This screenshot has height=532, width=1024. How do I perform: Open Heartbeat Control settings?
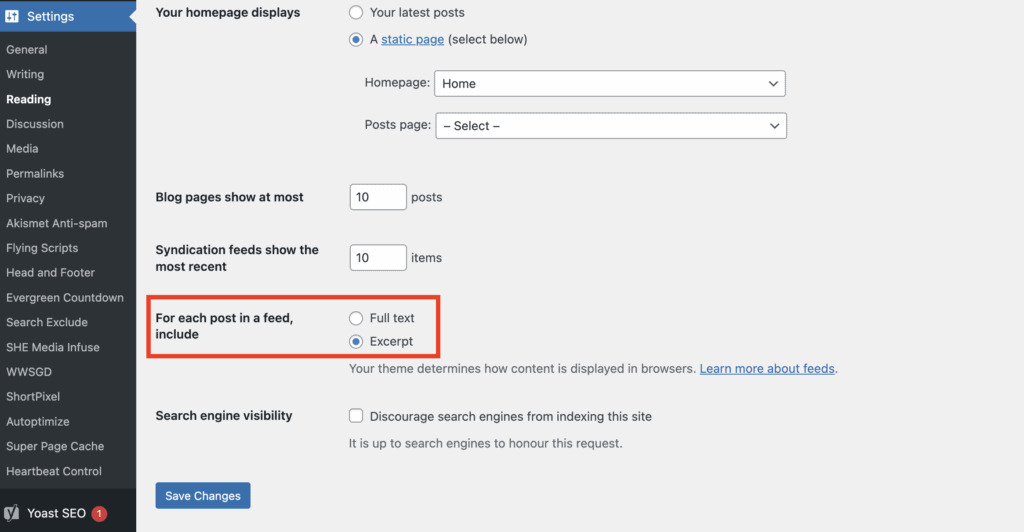click(54, 471)
